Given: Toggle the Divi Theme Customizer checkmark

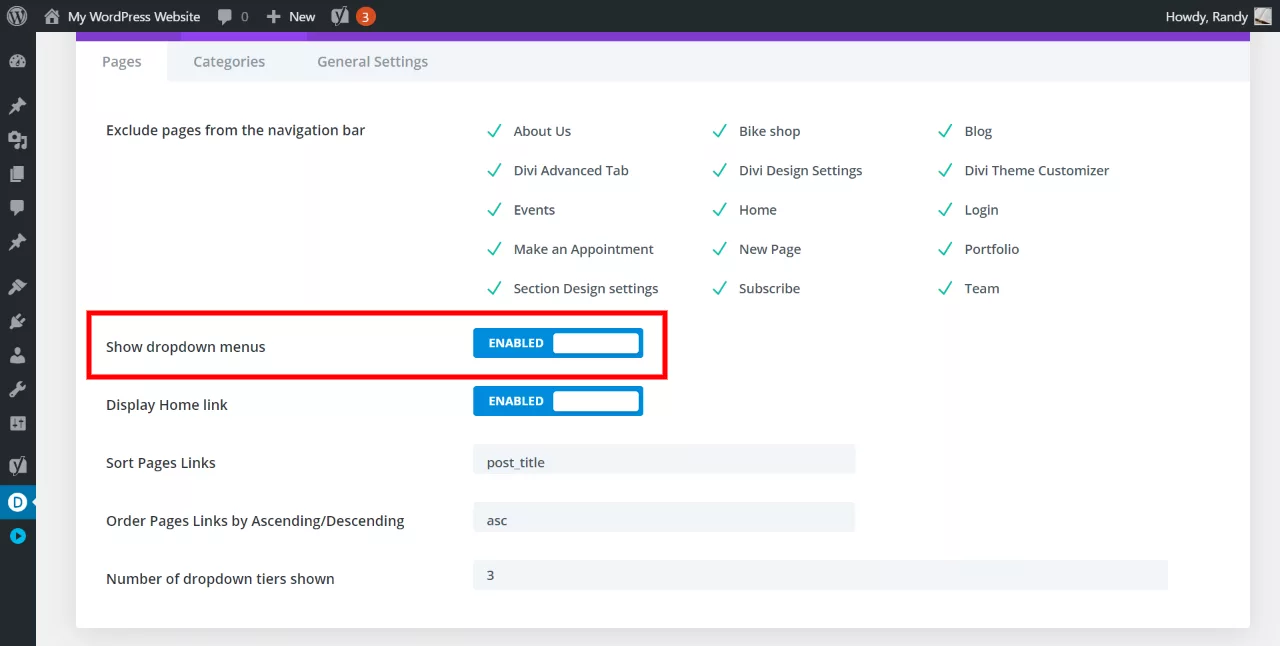Looking at the screenshot, I should [x=945, y=170].
